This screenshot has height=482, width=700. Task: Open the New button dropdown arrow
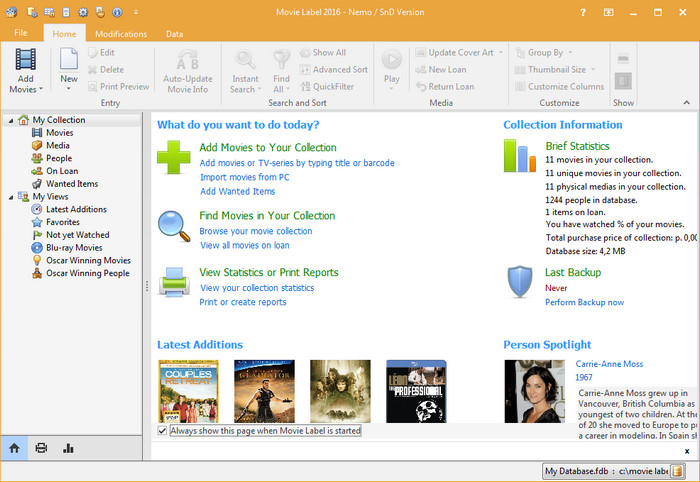click(69, 89)
